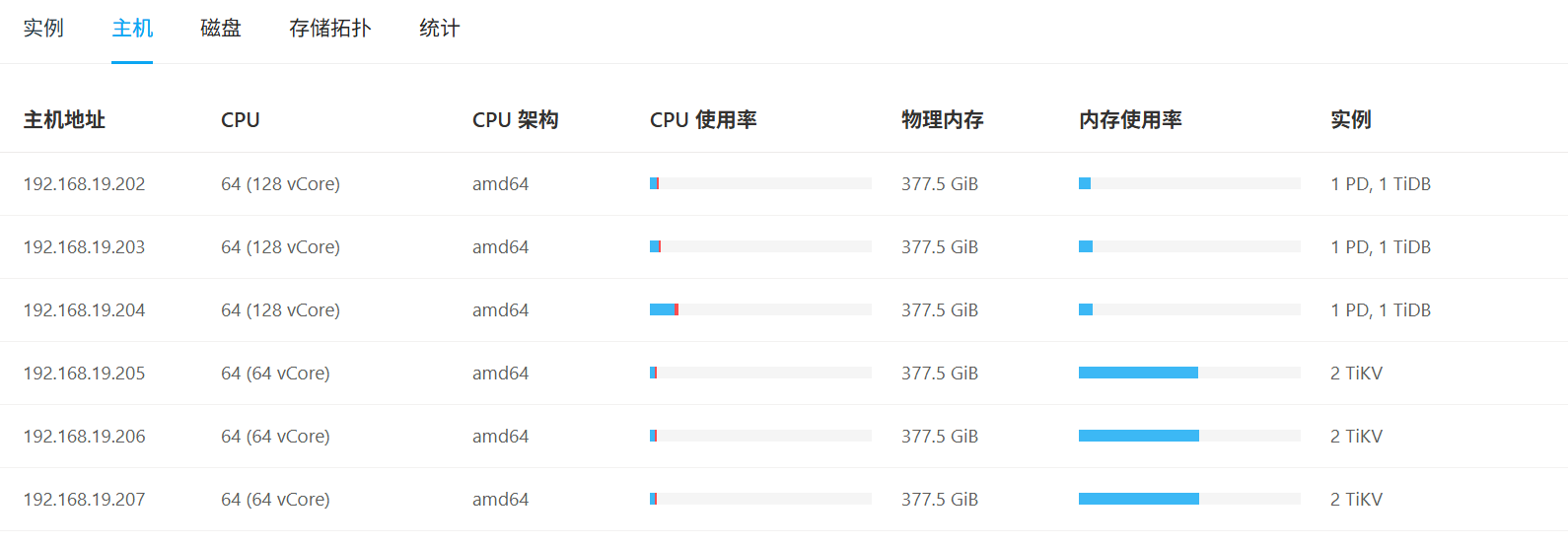The width and height of the screenshot is (1568, 546).
Task: Click "2 TiKV" in the 192.168.19.205 row
Action: [x=1356, y=374]
